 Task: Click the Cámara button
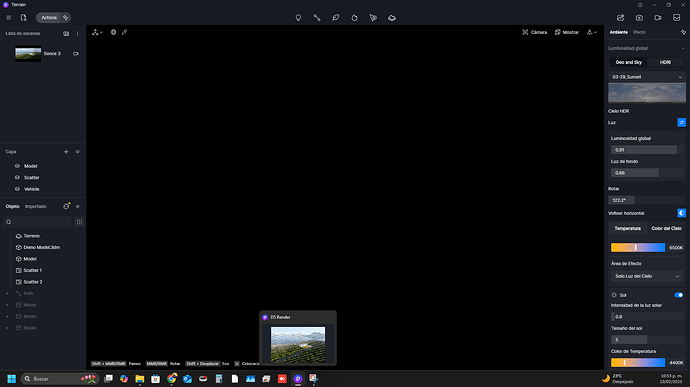tap(535, 32)
